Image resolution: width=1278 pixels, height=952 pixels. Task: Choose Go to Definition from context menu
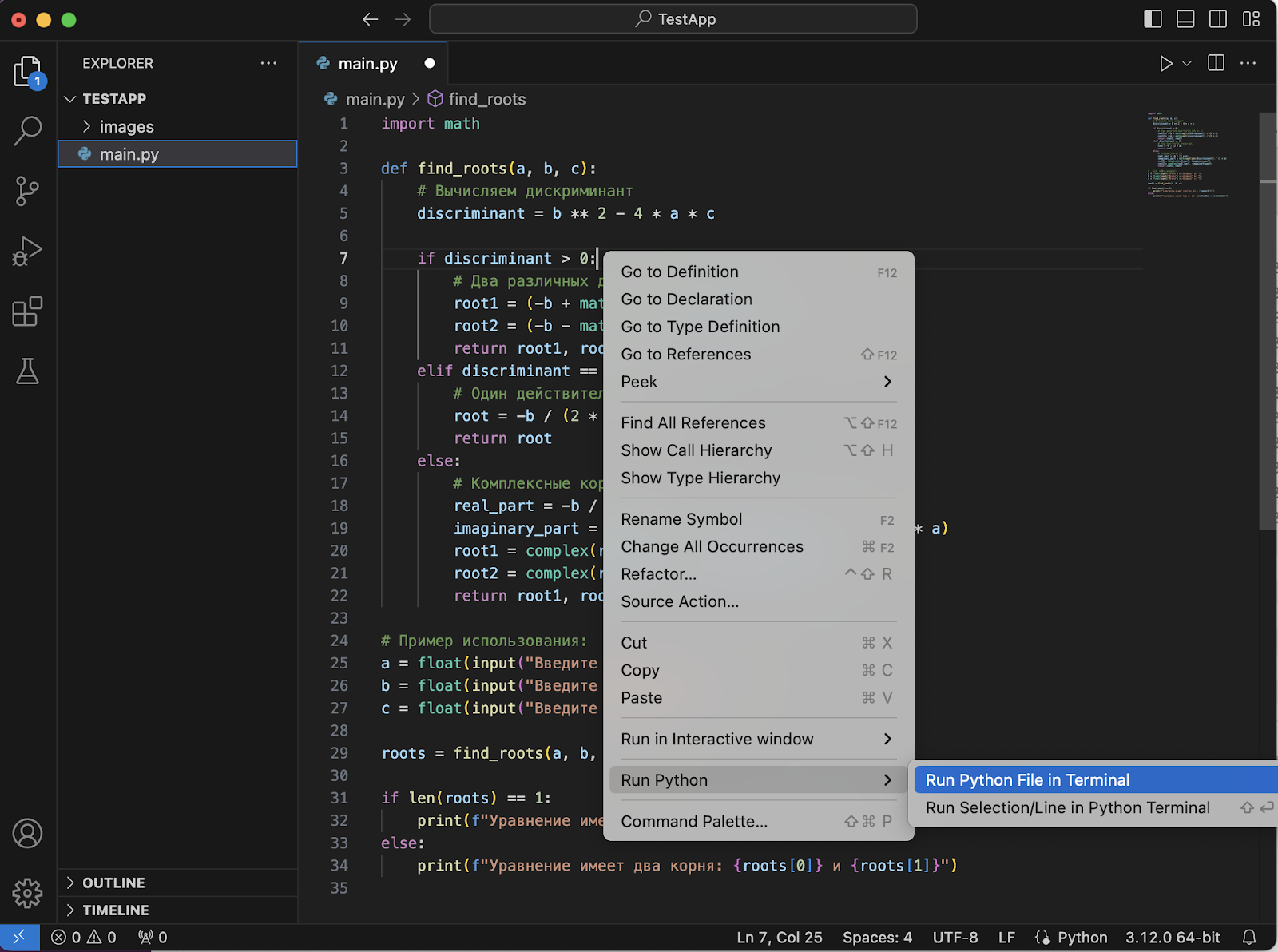coord(758,272)
